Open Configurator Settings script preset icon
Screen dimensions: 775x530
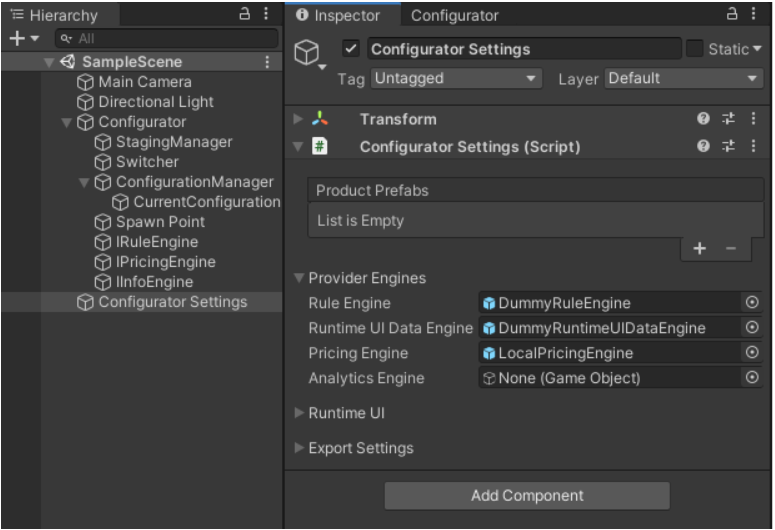(x=729, y=147)
